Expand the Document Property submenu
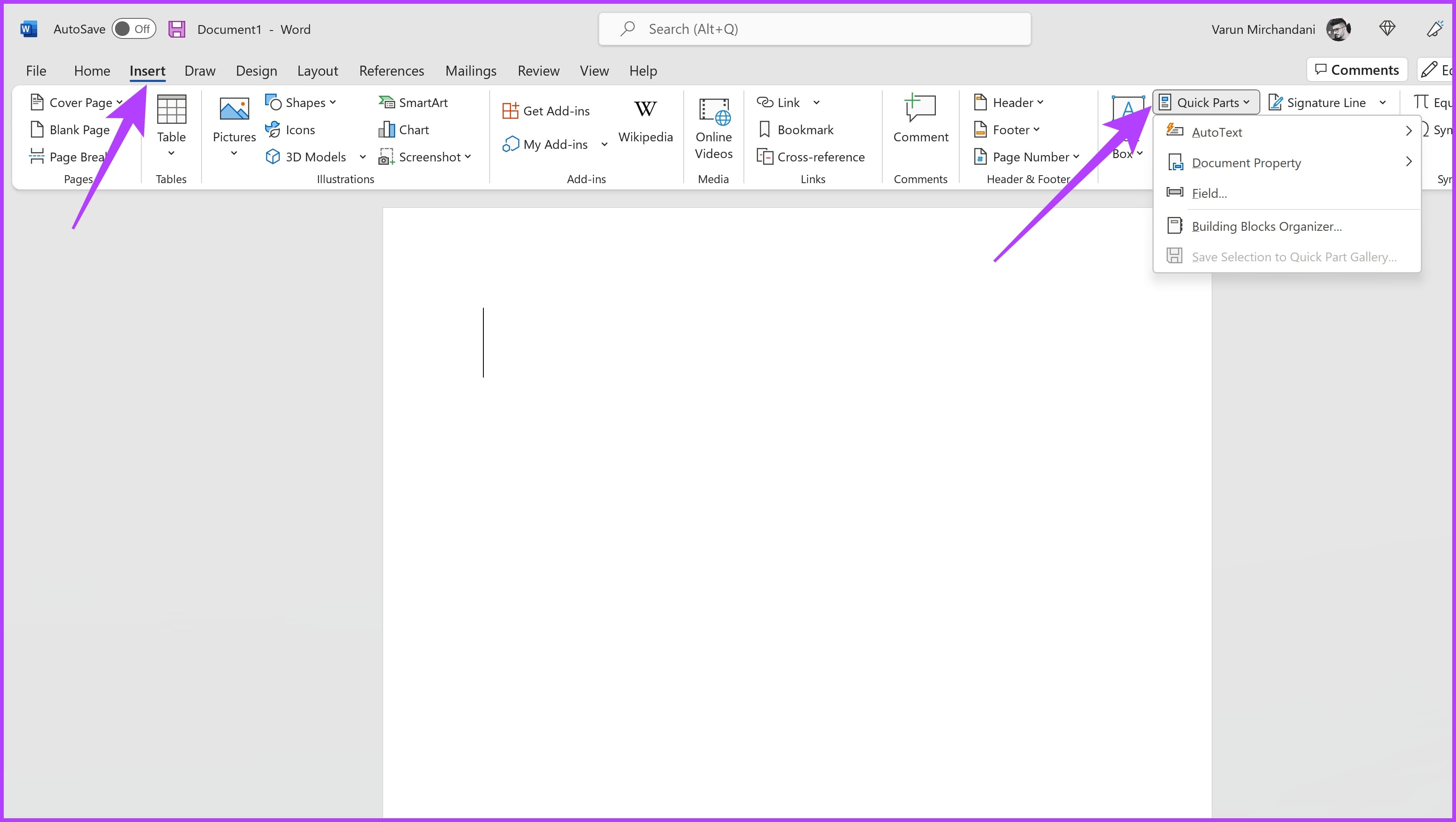 [x=1246, y=162]
